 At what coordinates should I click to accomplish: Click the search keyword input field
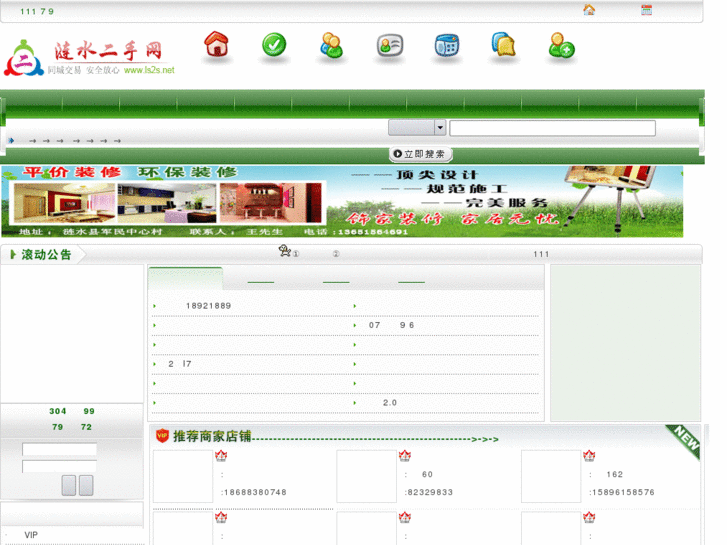552,128
